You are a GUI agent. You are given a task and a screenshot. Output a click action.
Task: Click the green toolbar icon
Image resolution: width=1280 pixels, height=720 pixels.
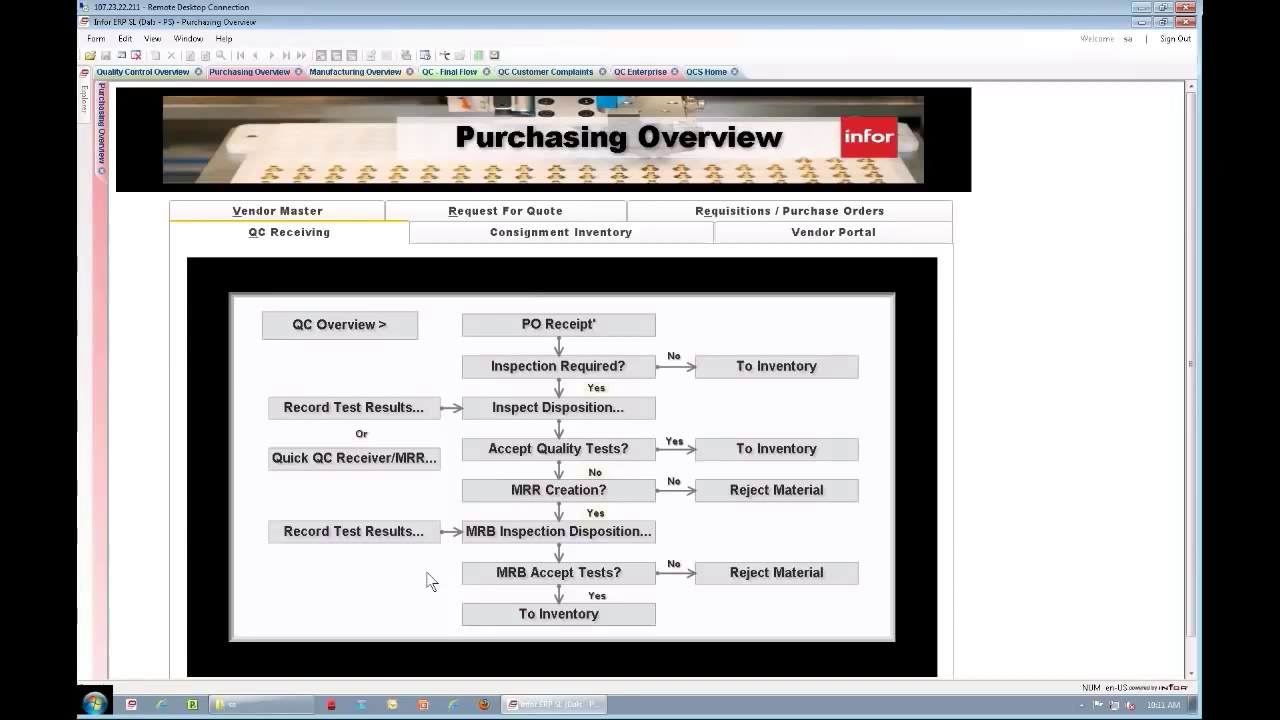tap(478, 55)
